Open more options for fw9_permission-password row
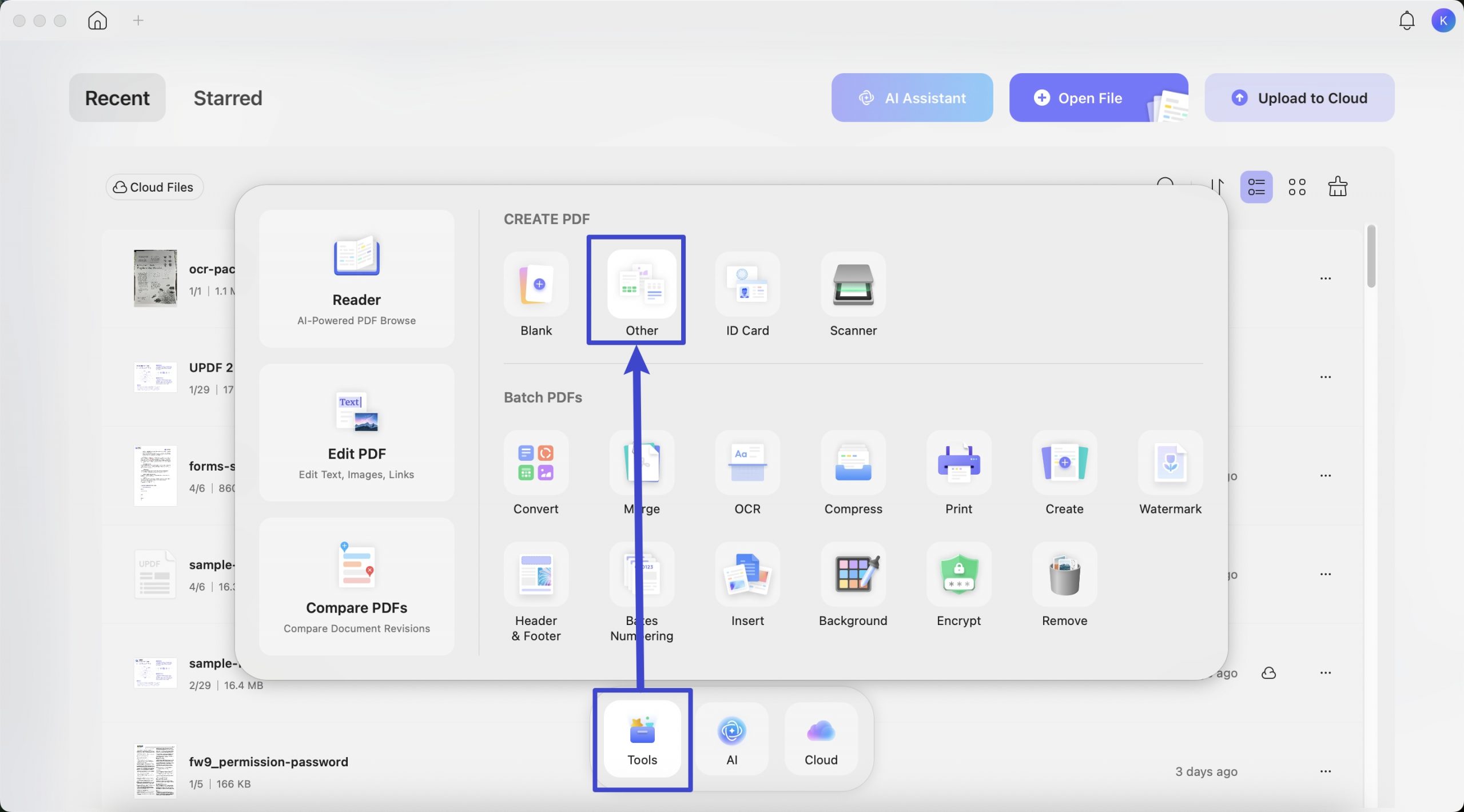 [x=1326, y=771]
